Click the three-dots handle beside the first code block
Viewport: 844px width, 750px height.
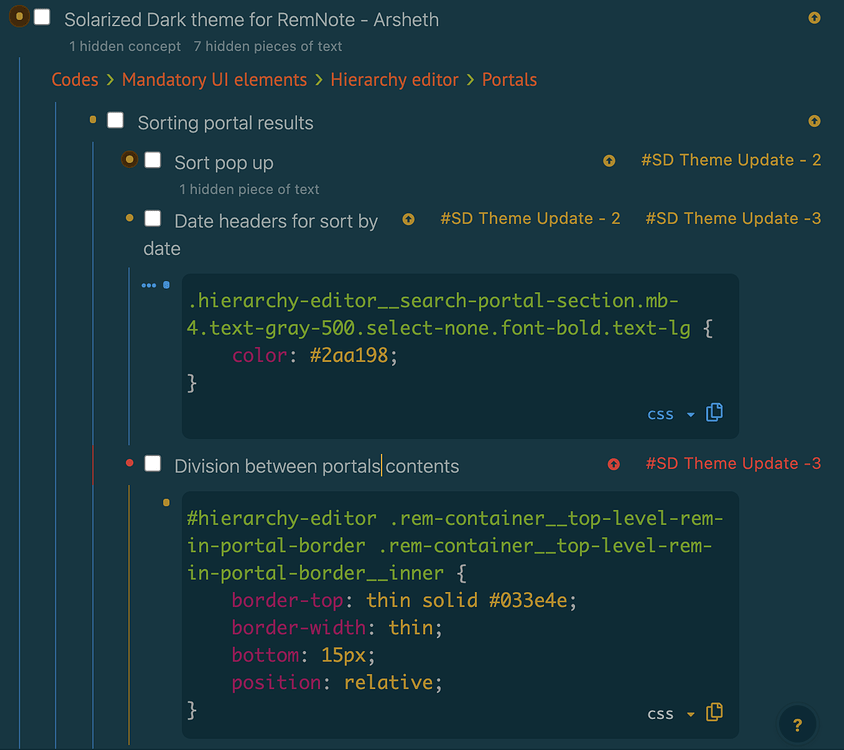click(149, 285)
